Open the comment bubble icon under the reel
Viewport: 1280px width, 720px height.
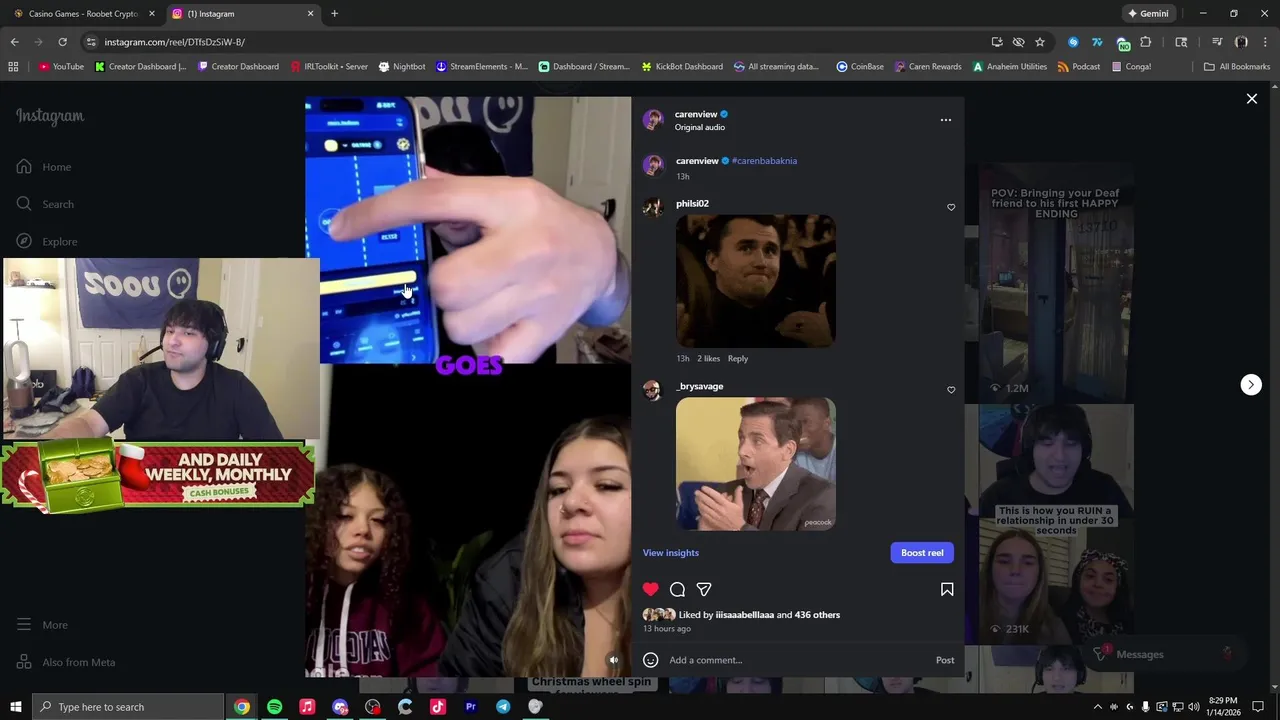(x=677, y=589)
